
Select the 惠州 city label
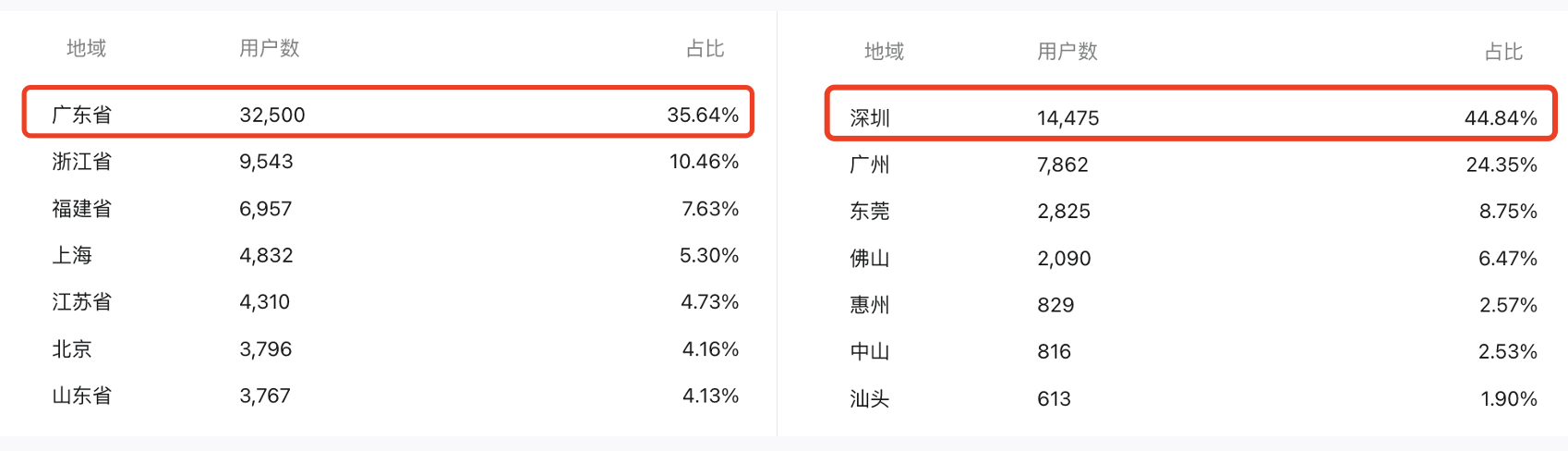[x=870, y=305]
